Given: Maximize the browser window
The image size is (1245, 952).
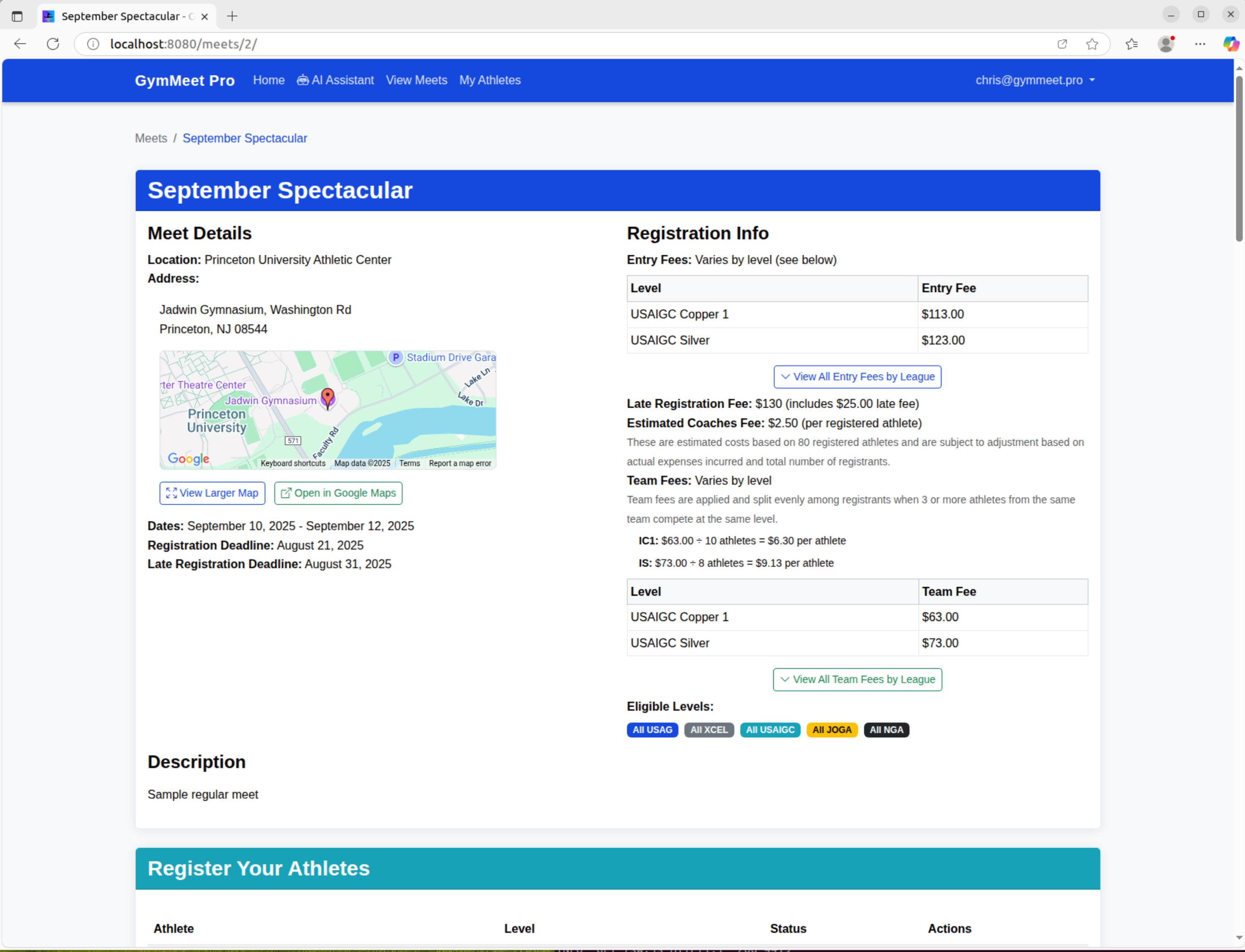Looking at the screenshot, I should 1201,15.
